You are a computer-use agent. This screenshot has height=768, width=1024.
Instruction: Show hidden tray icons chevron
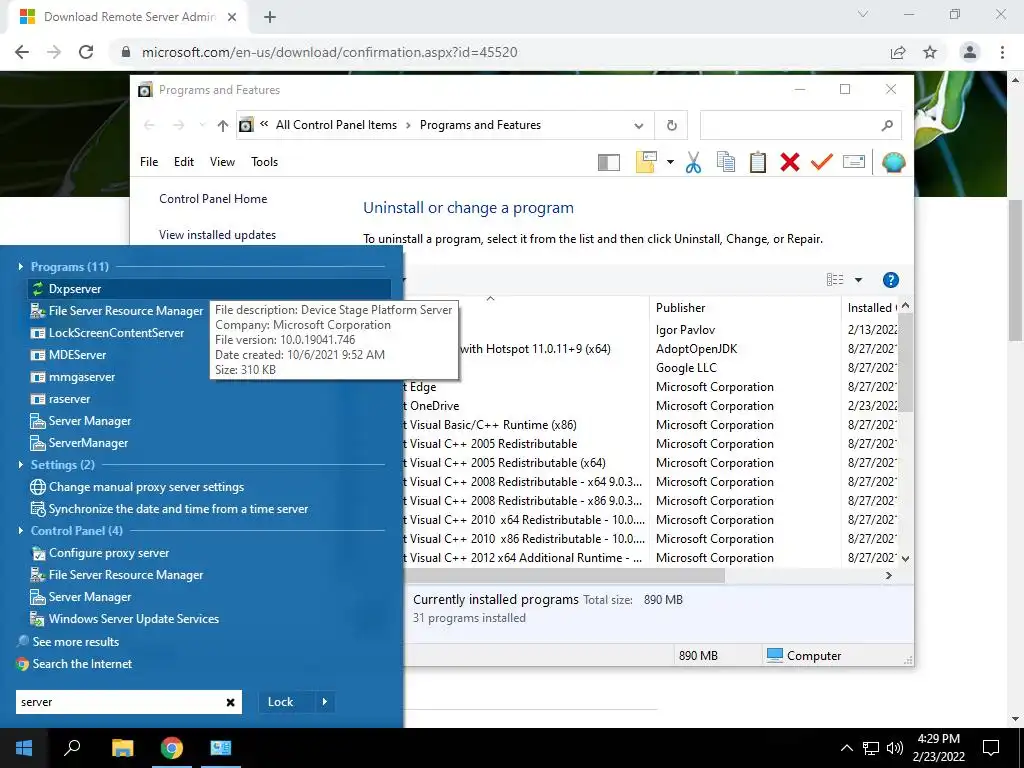(x=846, y=748)
